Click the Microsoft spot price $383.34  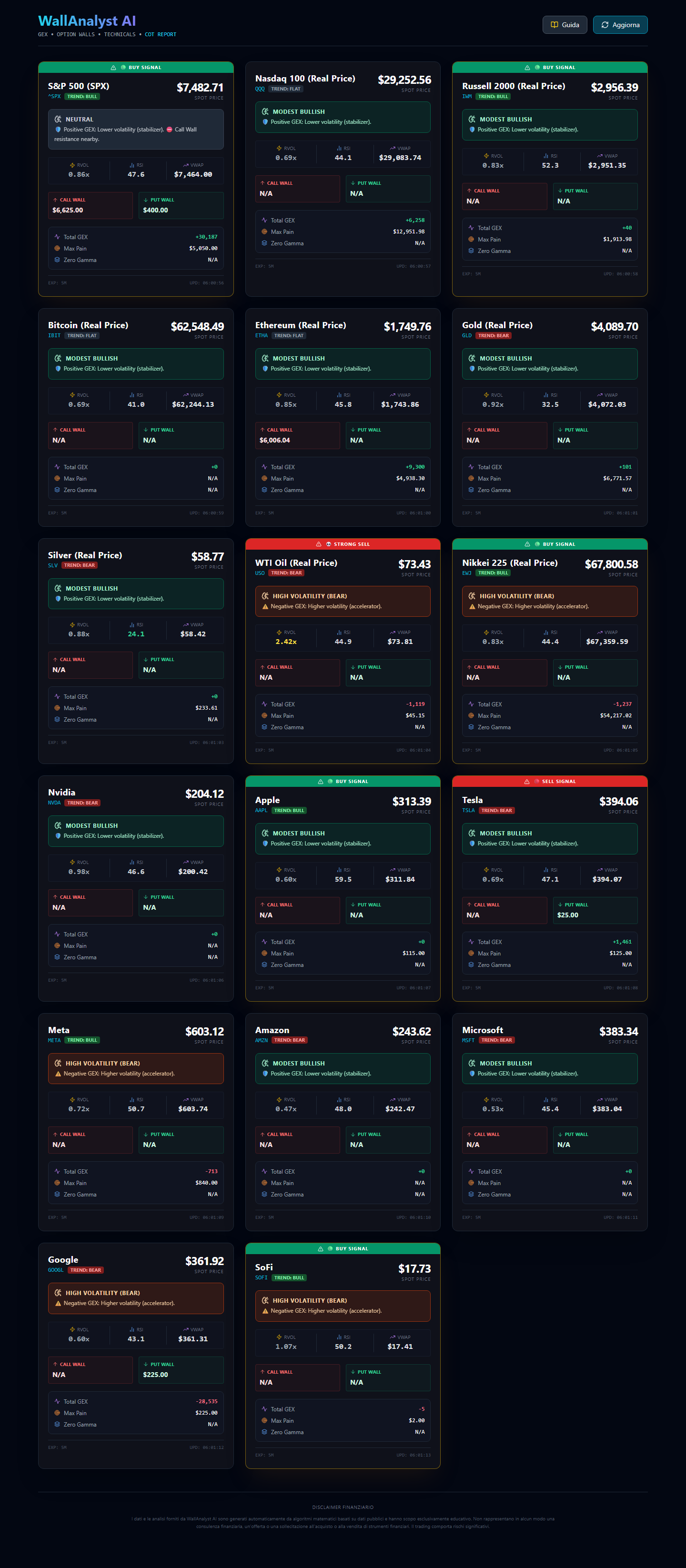[x=618, y=1031]
